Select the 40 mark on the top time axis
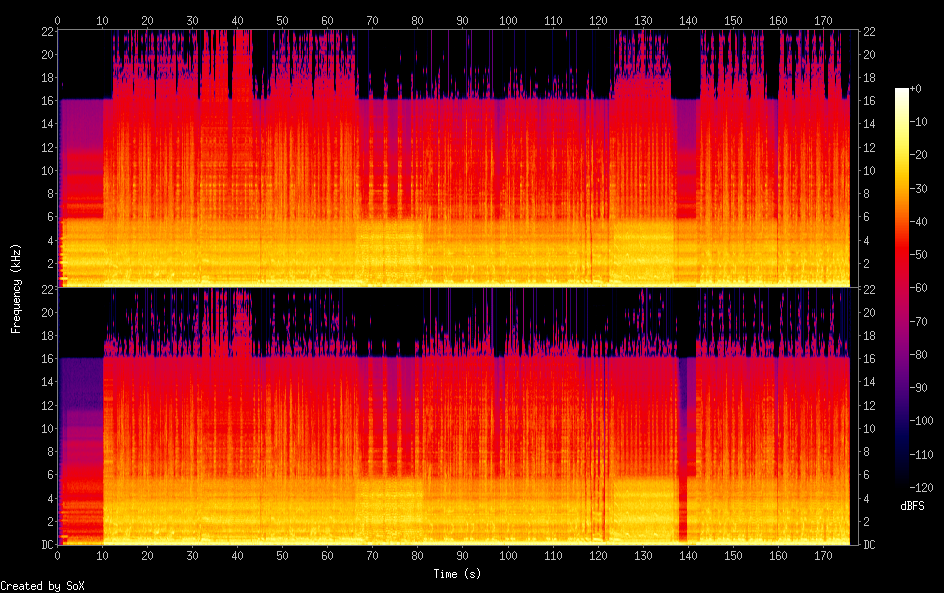Viewport: 944px width, 593px height. [237, 20]
